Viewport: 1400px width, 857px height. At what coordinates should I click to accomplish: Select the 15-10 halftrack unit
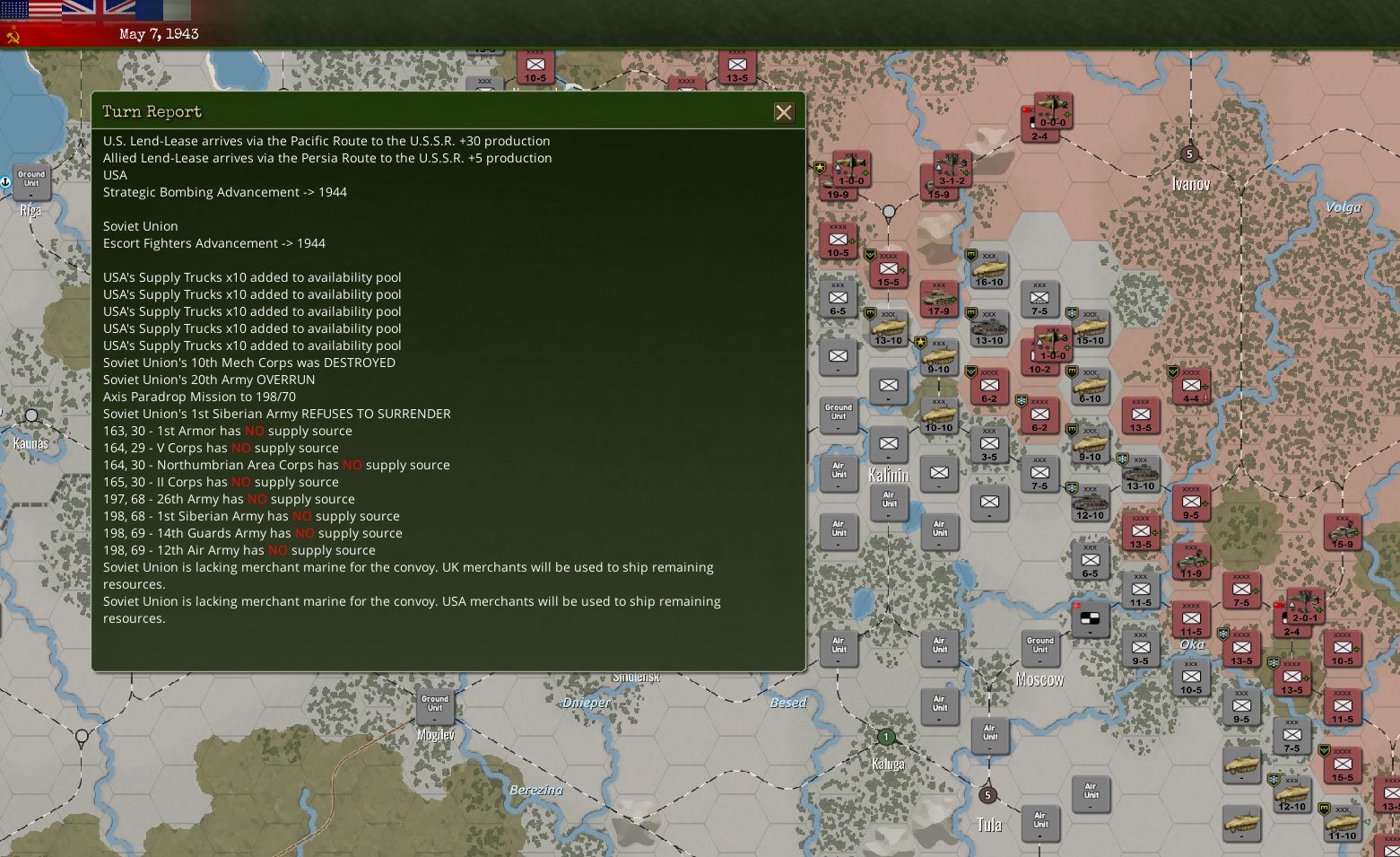pyautogui.click(x=1090, y=328)
